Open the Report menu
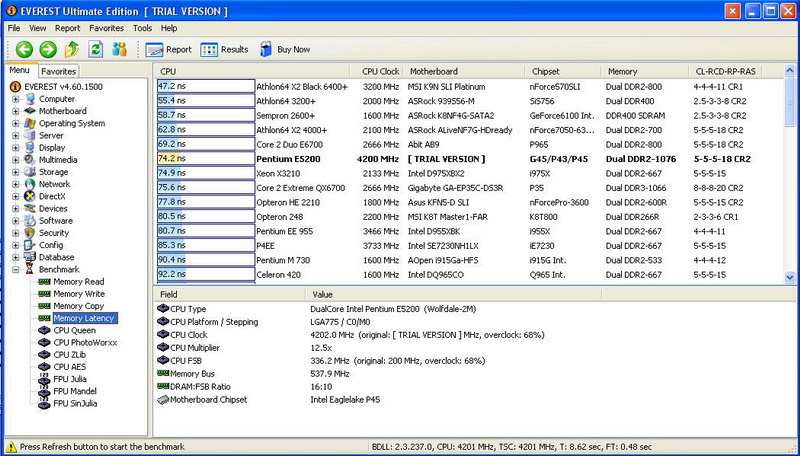Image resolution: width=800 pixels, height=456 pixels. 67,28
